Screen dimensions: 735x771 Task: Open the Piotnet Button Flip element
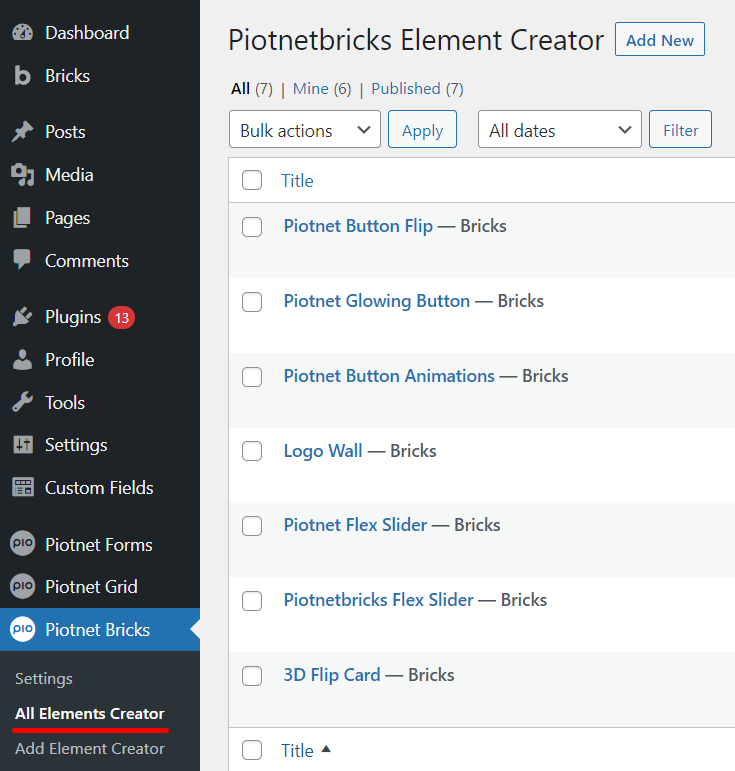coord(358,226)
